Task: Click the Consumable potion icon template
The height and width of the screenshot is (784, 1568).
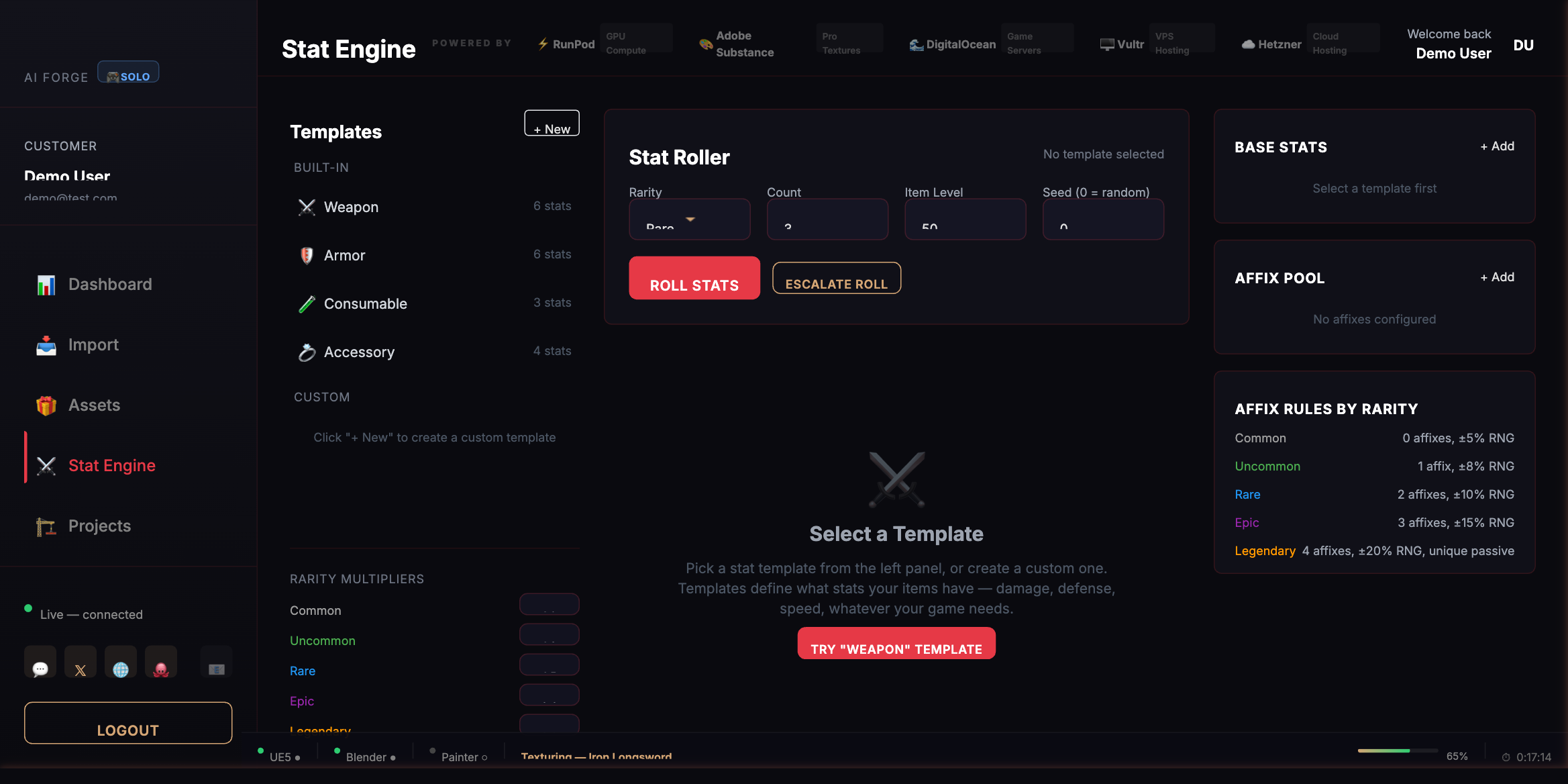Action: (307, 303)
